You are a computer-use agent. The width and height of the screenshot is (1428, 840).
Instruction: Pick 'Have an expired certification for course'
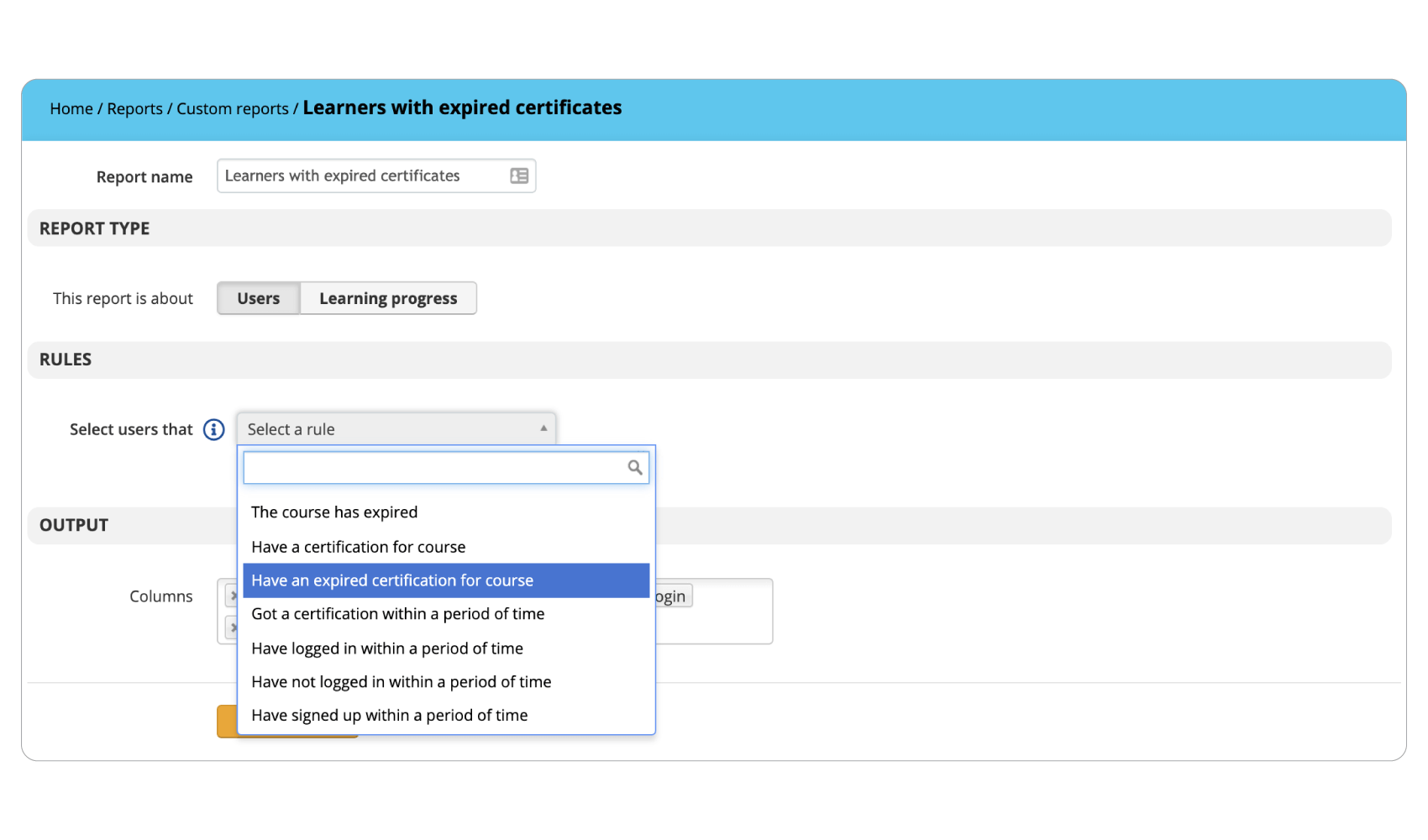pos(392,580)
